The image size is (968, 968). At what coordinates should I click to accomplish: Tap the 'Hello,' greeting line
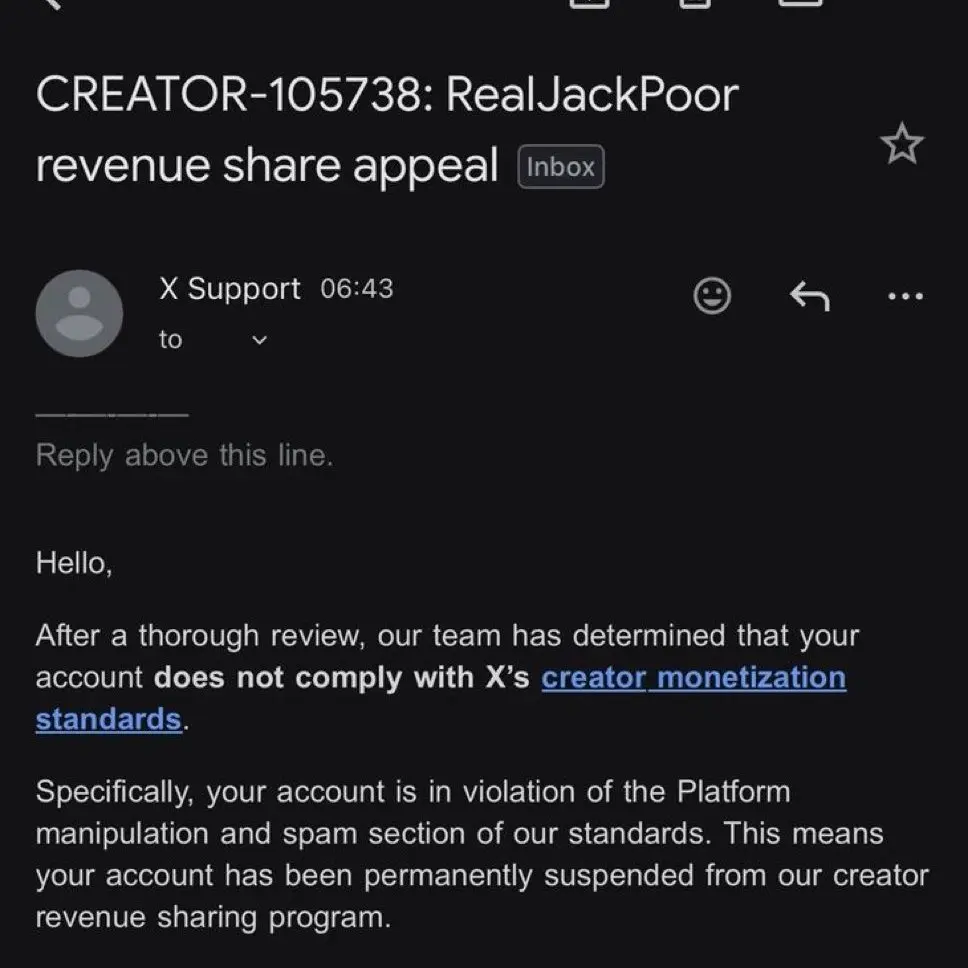tap(74, 563)
